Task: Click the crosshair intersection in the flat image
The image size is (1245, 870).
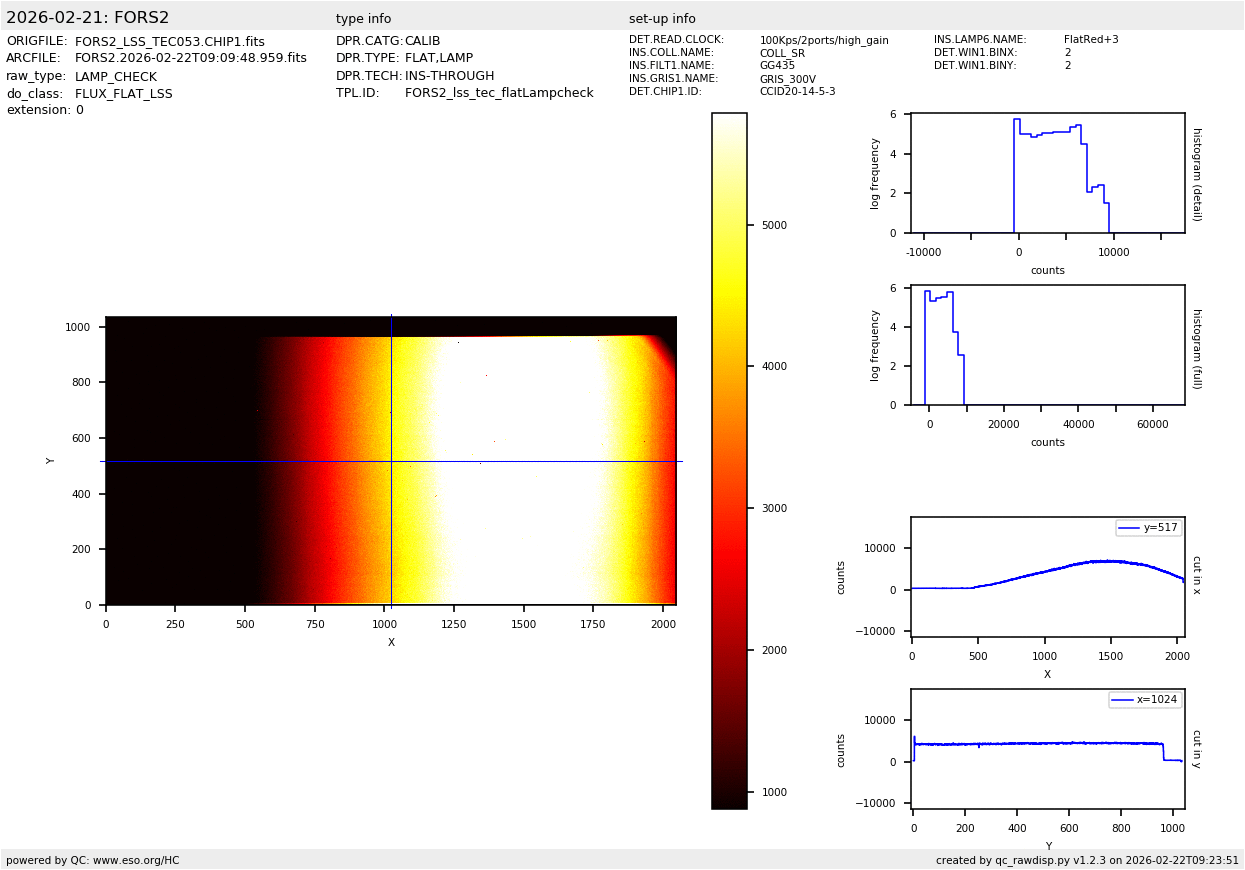Action: click(391, 461)
